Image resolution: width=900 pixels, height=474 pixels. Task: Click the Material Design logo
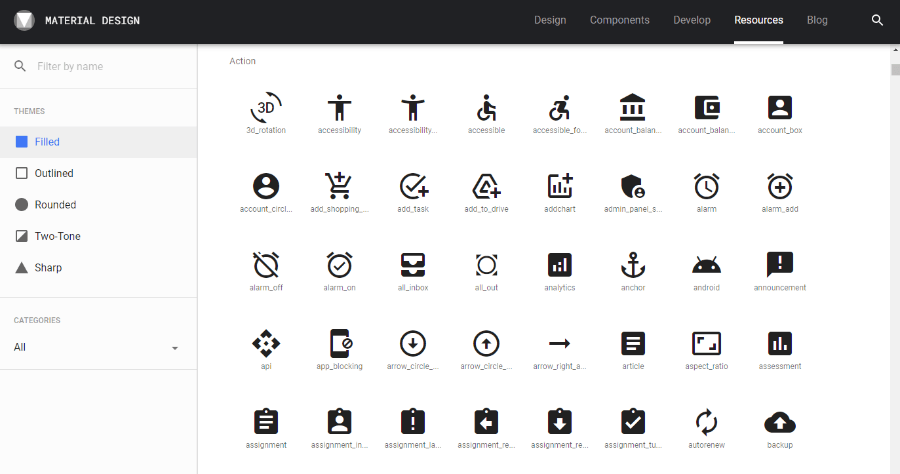click(24, 21)
